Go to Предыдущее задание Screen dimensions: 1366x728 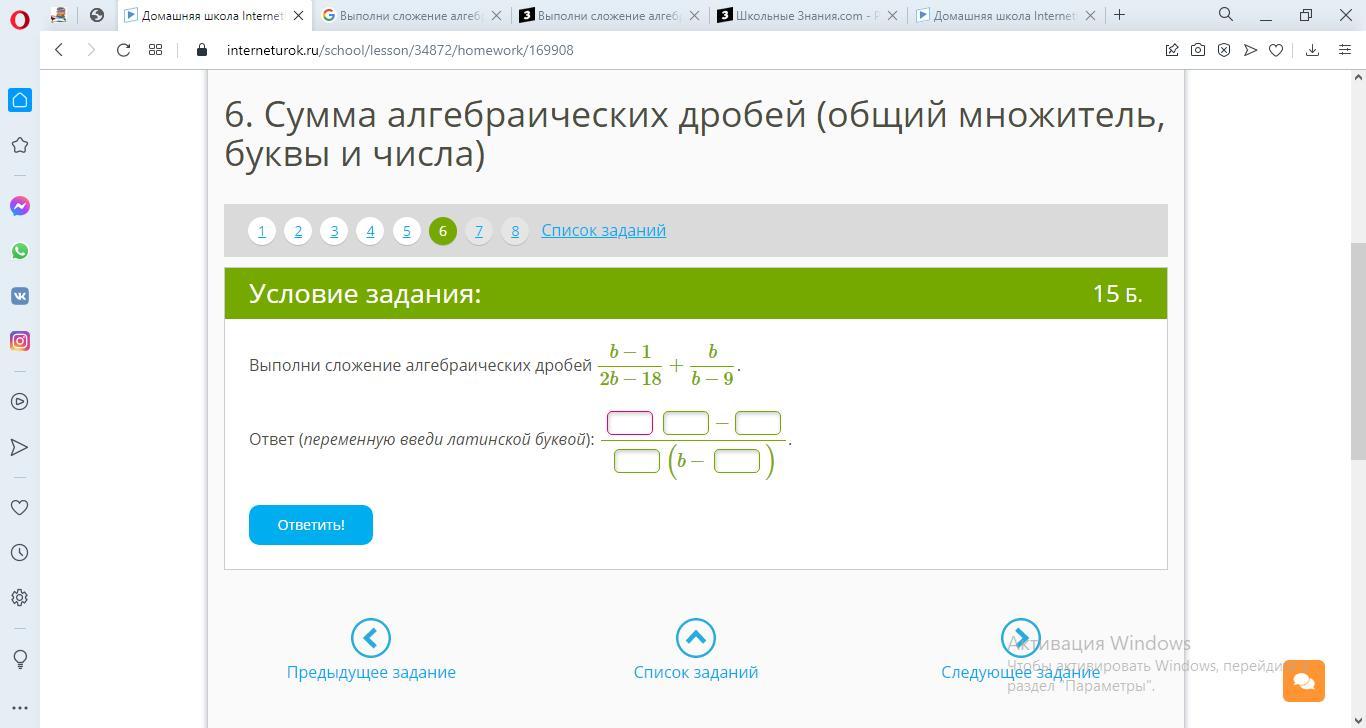371,651
